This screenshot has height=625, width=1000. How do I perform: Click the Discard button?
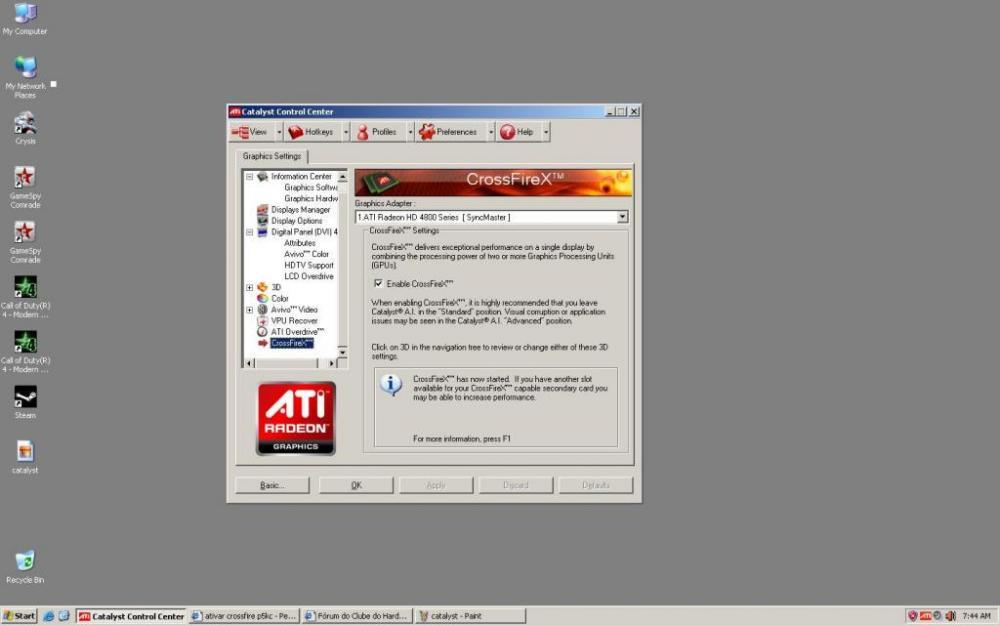(x=516, y=485)
